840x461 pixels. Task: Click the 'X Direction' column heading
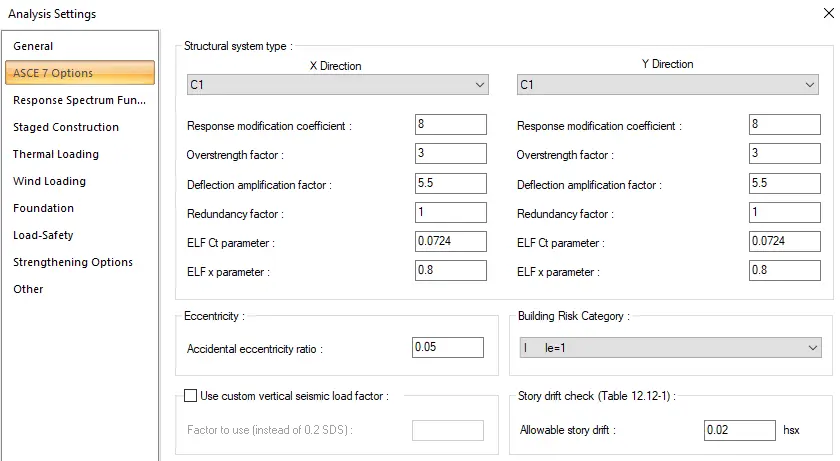(335, 66)
